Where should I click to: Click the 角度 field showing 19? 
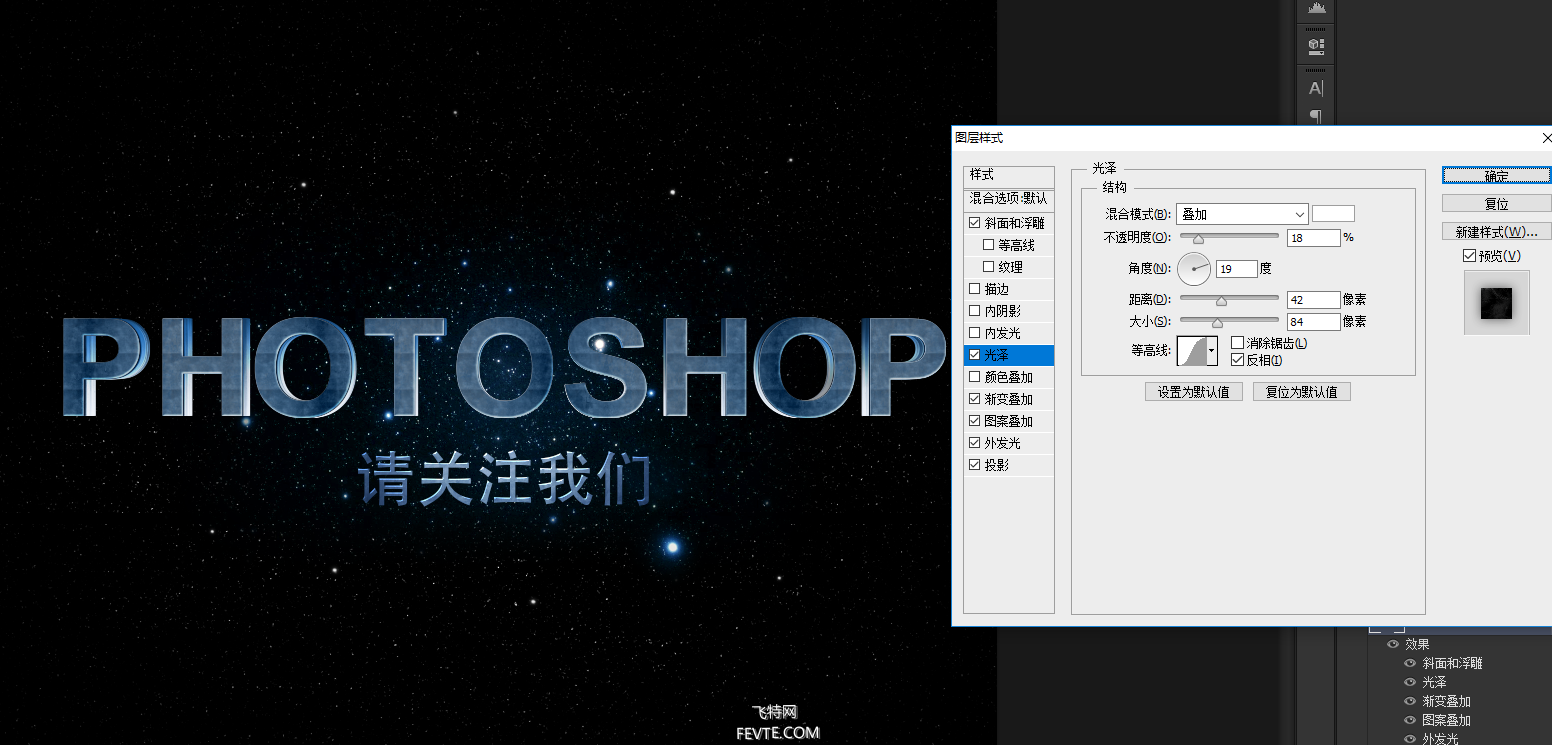tap(1236, 269)
